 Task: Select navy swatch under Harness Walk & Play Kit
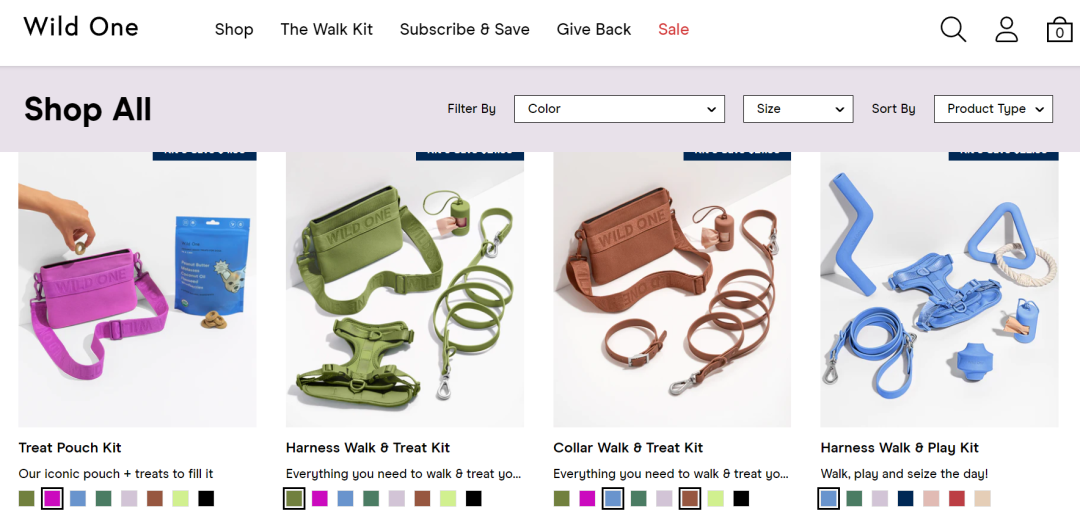pos(906,498)
